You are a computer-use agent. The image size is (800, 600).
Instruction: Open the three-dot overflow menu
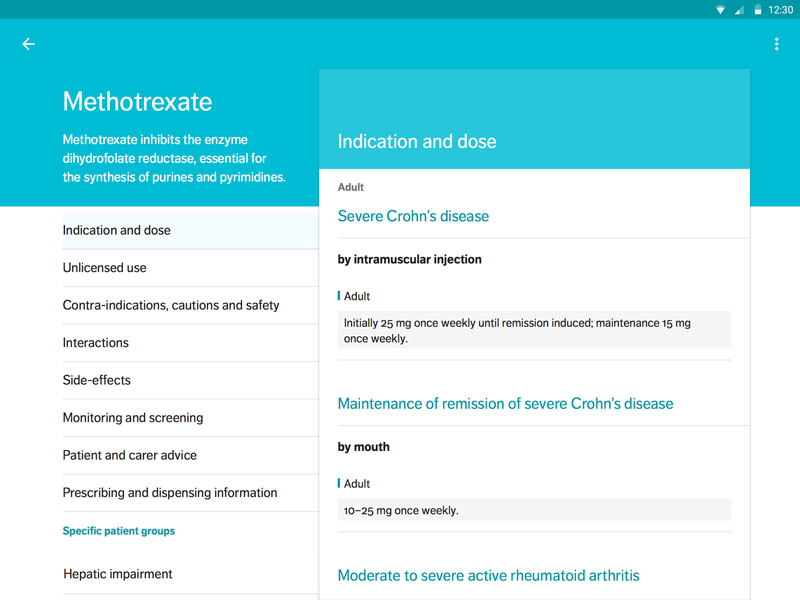click(777, 44)
